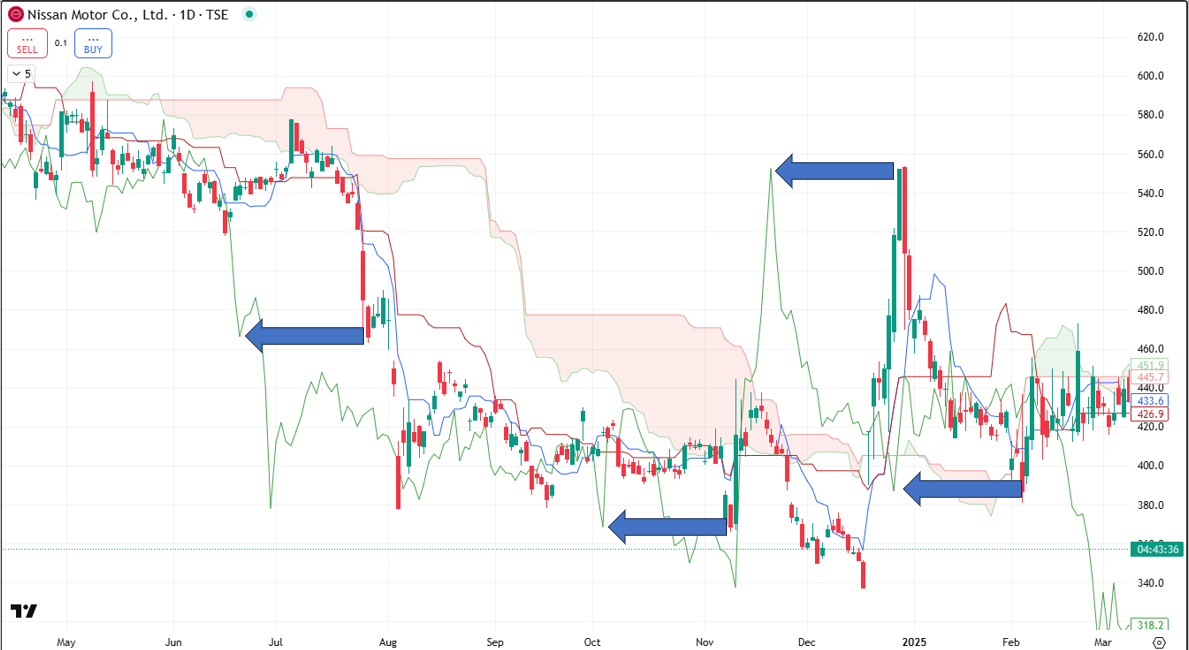1189x650 pixels.
Task: Click the red SELL button
Action: (x=27, y=43)
